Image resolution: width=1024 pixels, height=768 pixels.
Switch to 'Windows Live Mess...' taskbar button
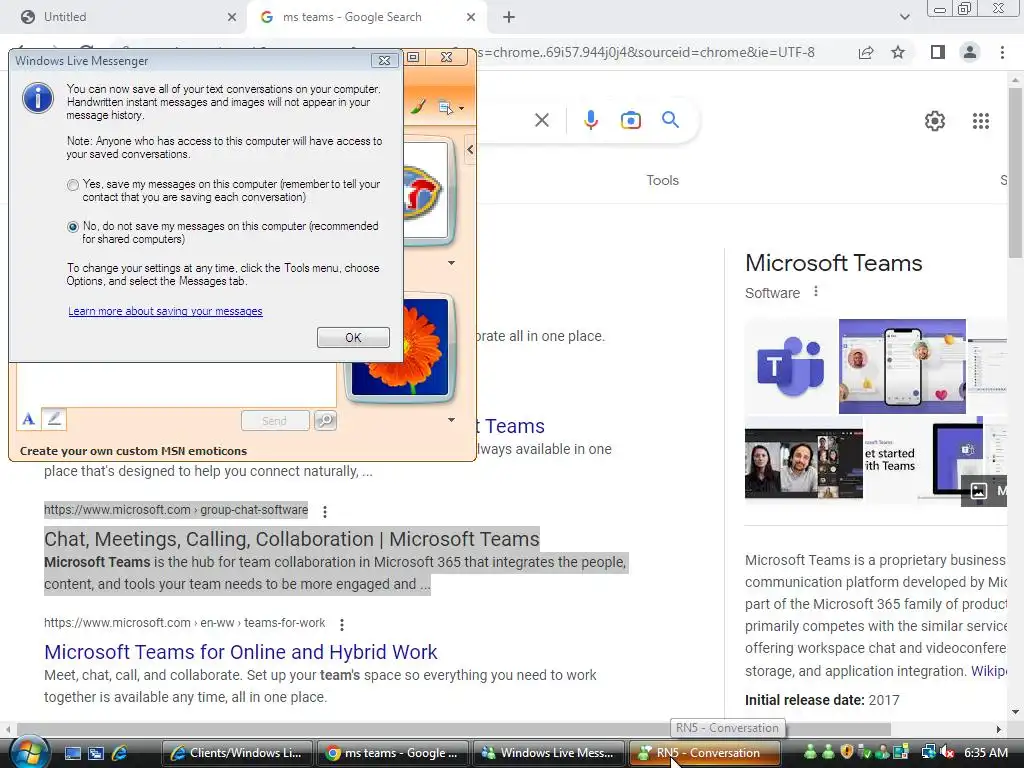[x=548, y=753]
